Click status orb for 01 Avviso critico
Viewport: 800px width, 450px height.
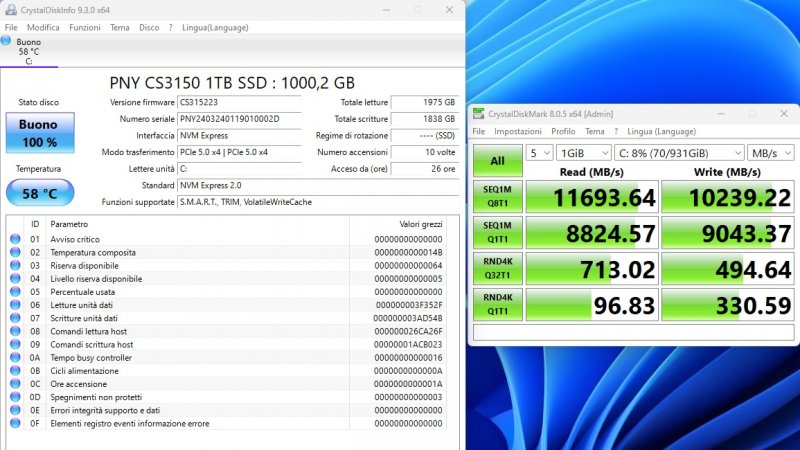(x=15, y=239)
